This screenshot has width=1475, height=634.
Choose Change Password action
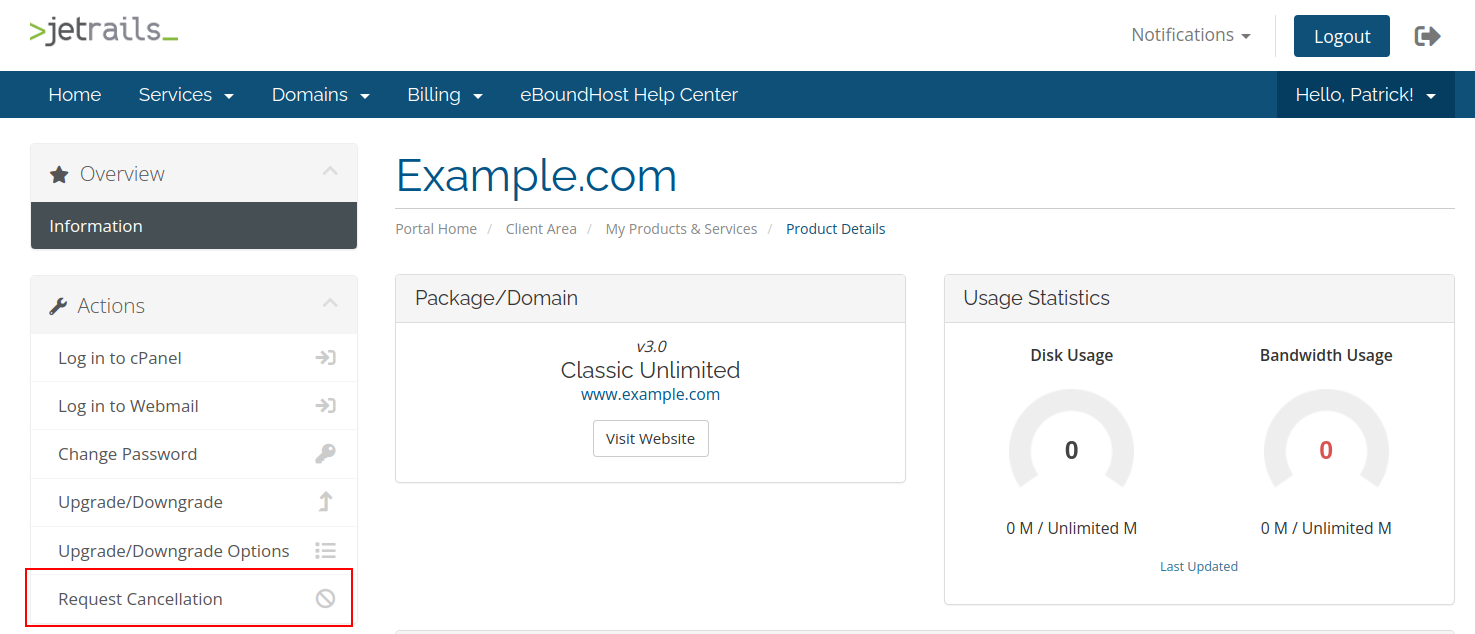194,454
